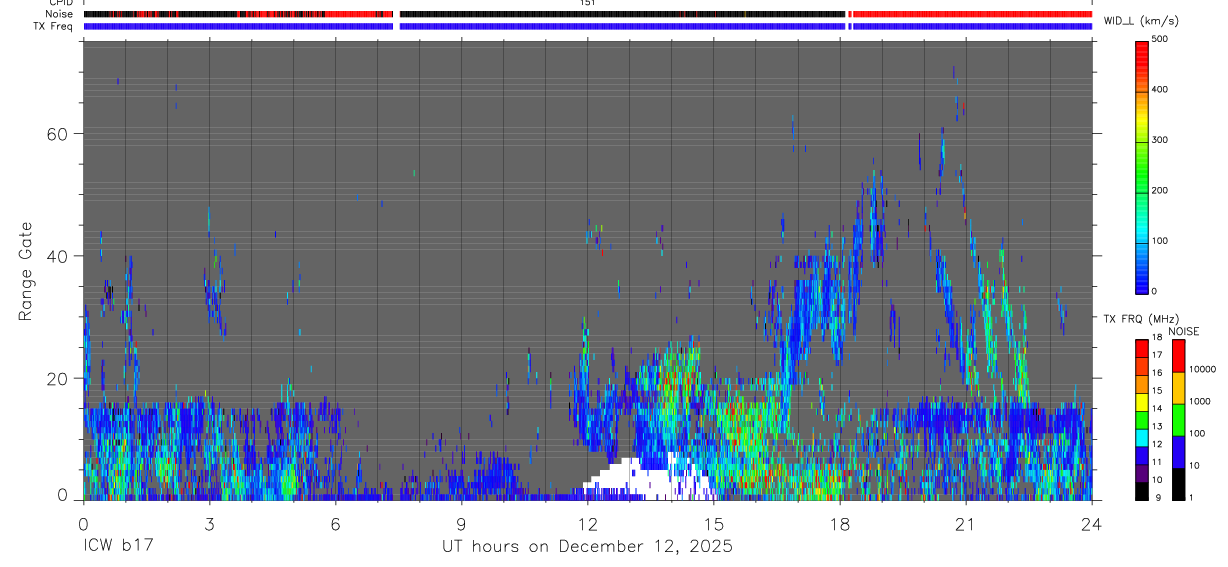Screen dimensions: 1228x567
Task: Click the 'TX Freq' row label at top left
Action: 54,26
